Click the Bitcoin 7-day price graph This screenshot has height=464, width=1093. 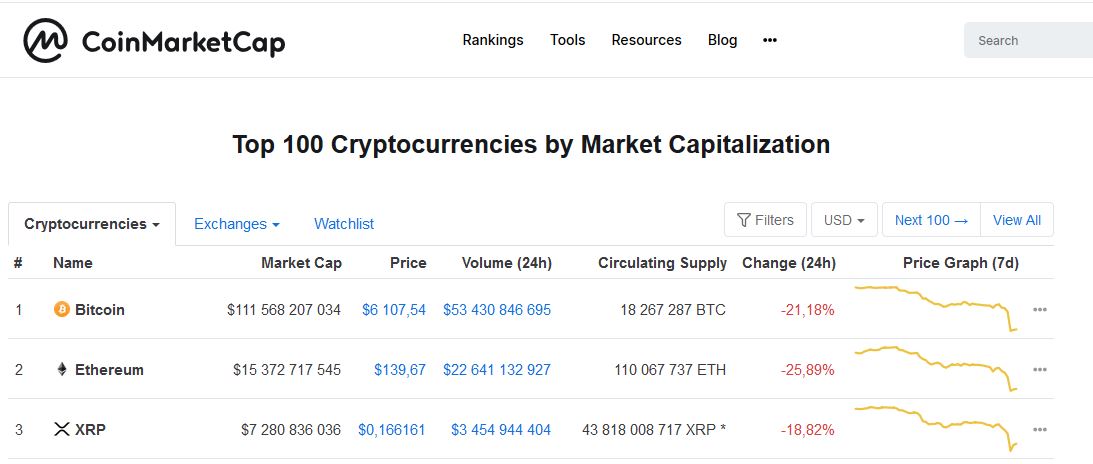coord(935,307)
